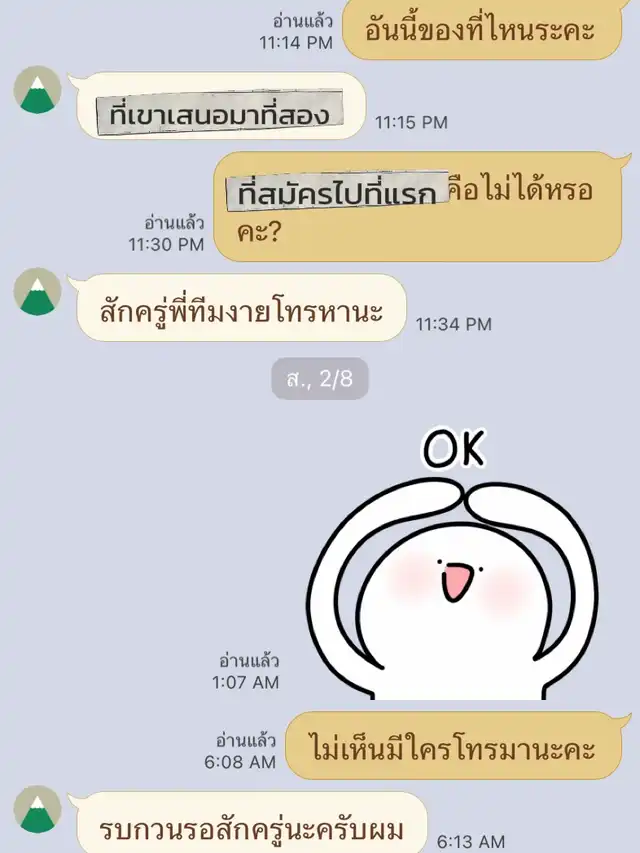Image resolution: width=640 pixels, height=853 pixels.
Task: Tap the read label at 11:14 PM
Action: (x=303, y=21)
